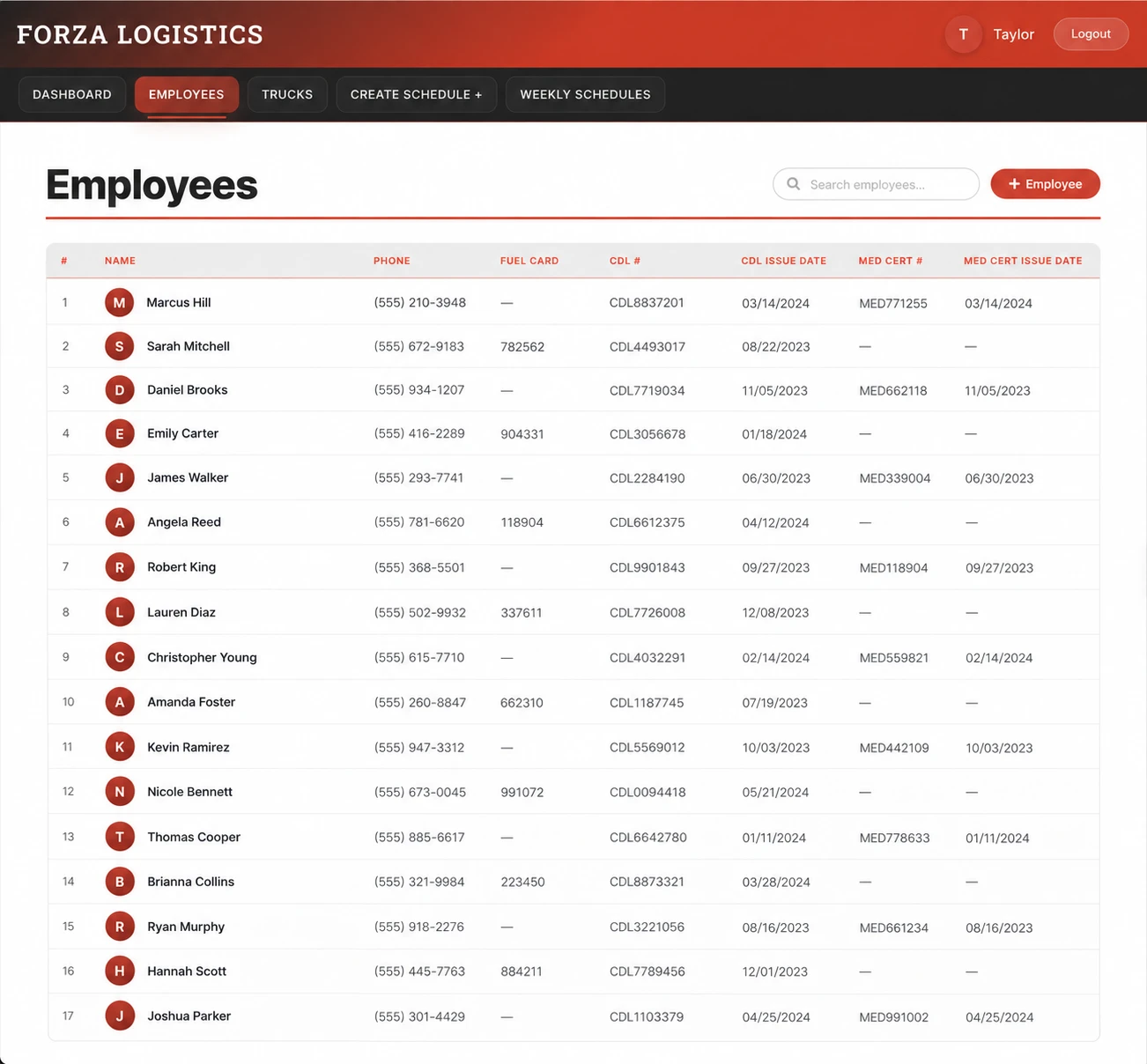Screen dimensions: 1147x1064
Task: Click Hannah Scott's H avatar
Action: [120, 972]
